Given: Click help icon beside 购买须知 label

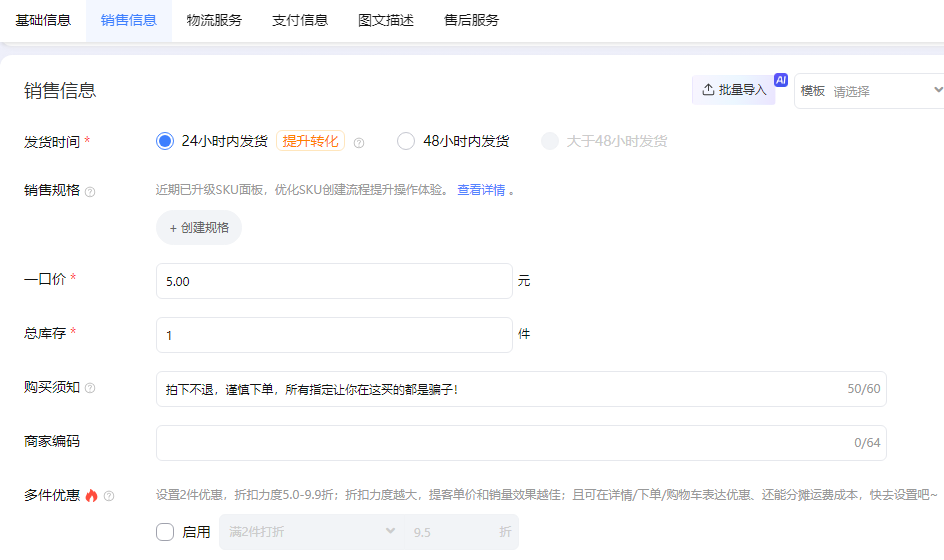Looking at the screenshot, I should click(90, 388).
